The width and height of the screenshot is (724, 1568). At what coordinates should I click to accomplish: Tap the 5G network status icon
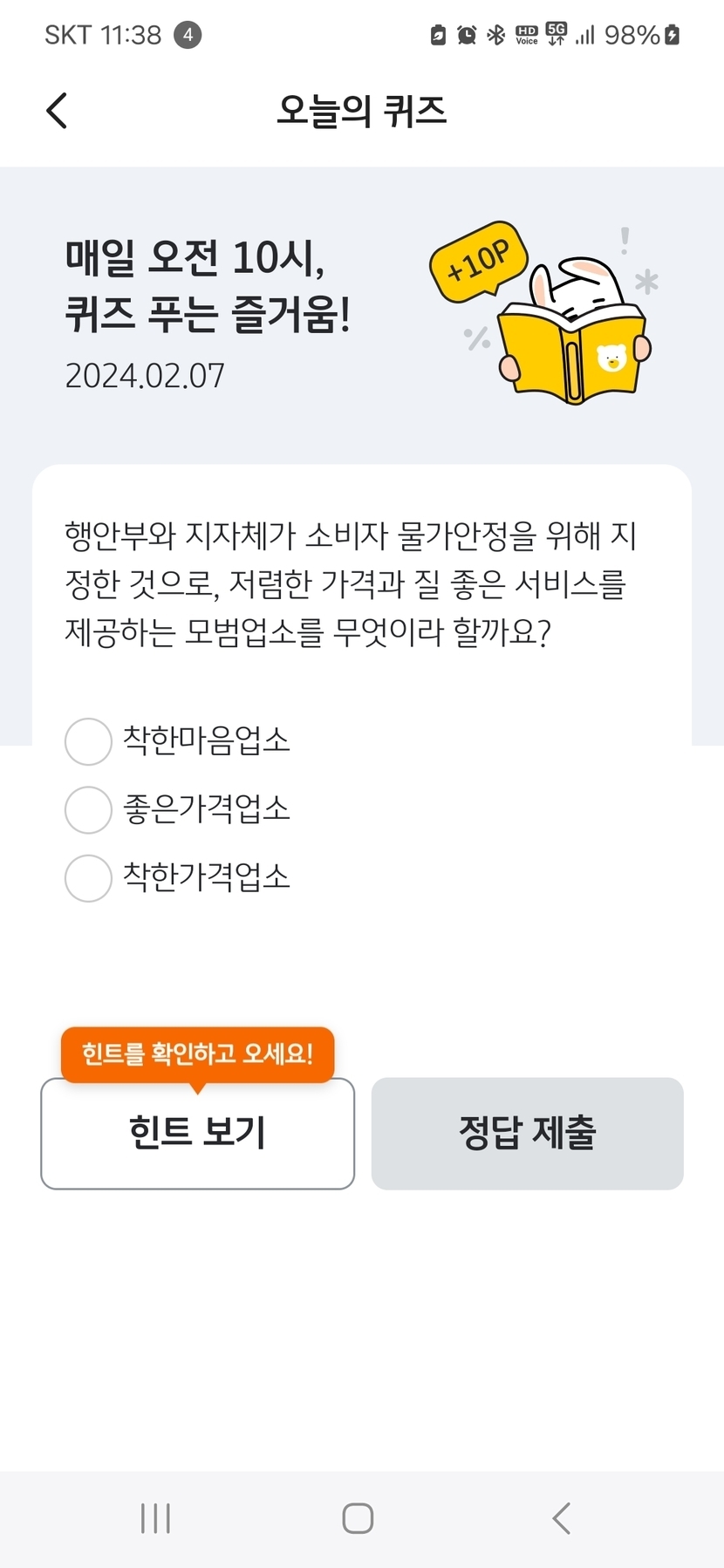[x=556, y=35]
